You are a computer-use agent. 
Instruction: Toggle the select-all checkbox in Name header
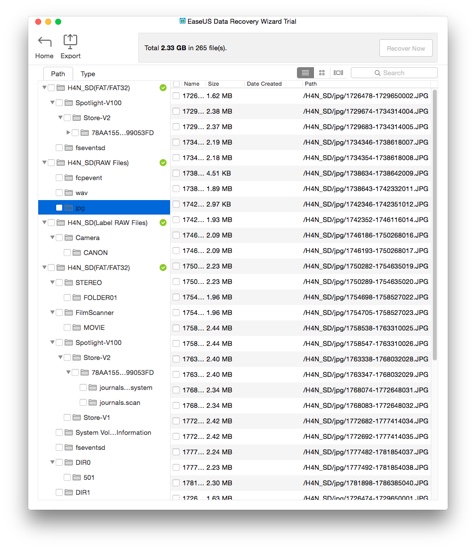(x=176, y=84)
